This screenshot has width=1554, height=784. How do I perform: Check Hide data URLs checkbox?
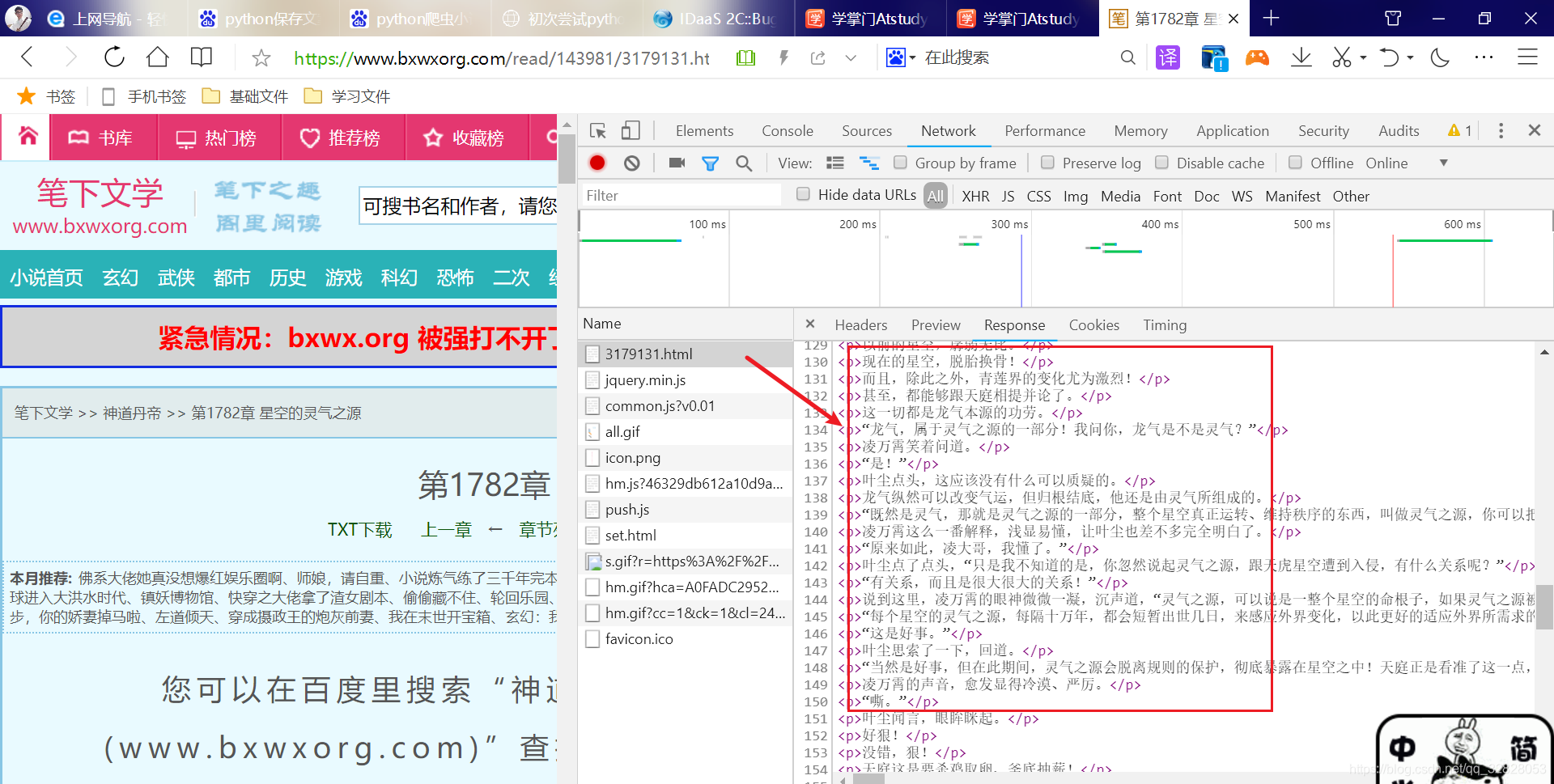coord(803,194)
